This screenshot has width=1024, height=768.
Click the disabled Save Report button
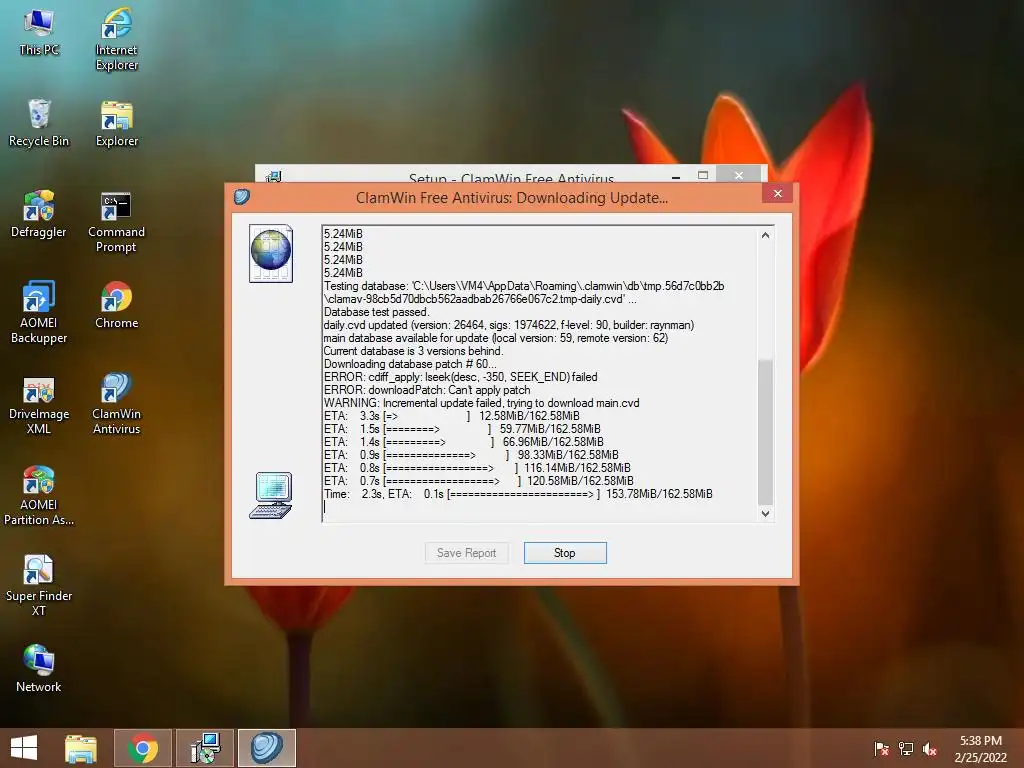click(466, 553)
